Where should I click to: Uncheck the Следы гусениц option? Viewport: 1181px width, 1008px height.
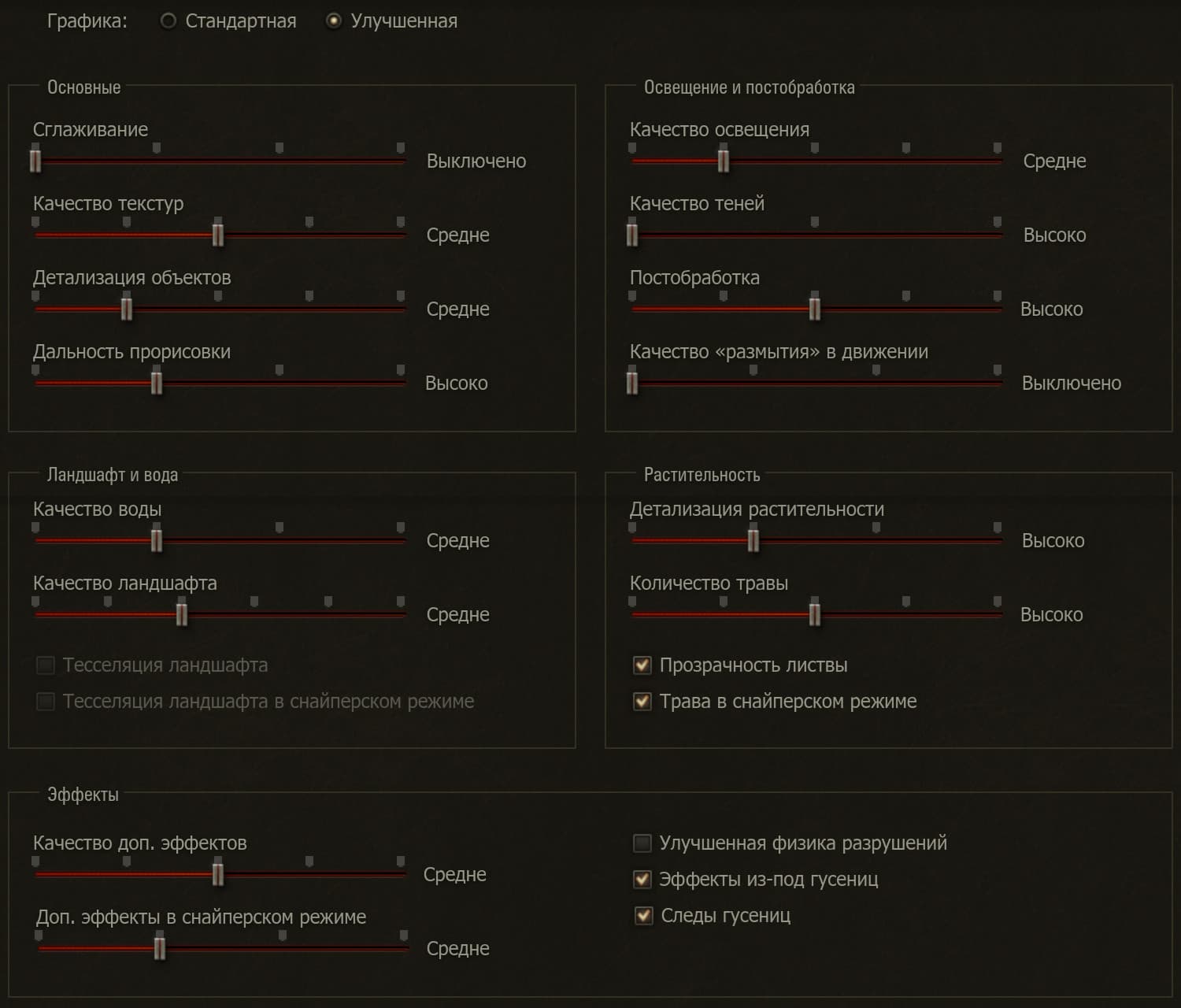[643, 916]
